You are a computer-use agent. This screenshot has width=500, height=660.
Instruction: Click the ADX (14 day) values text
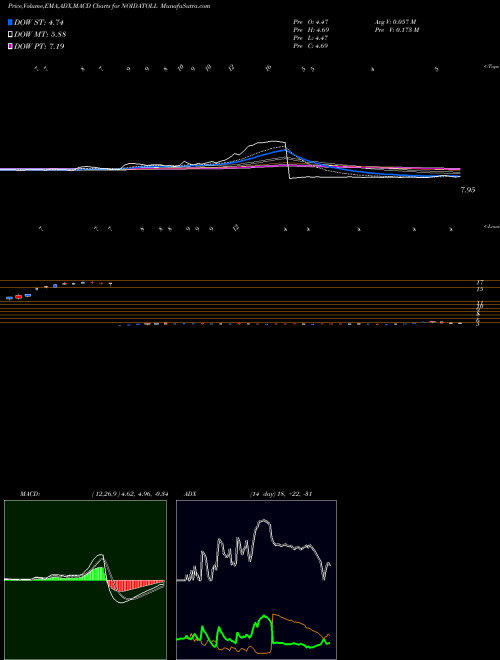tap(280, 494)
